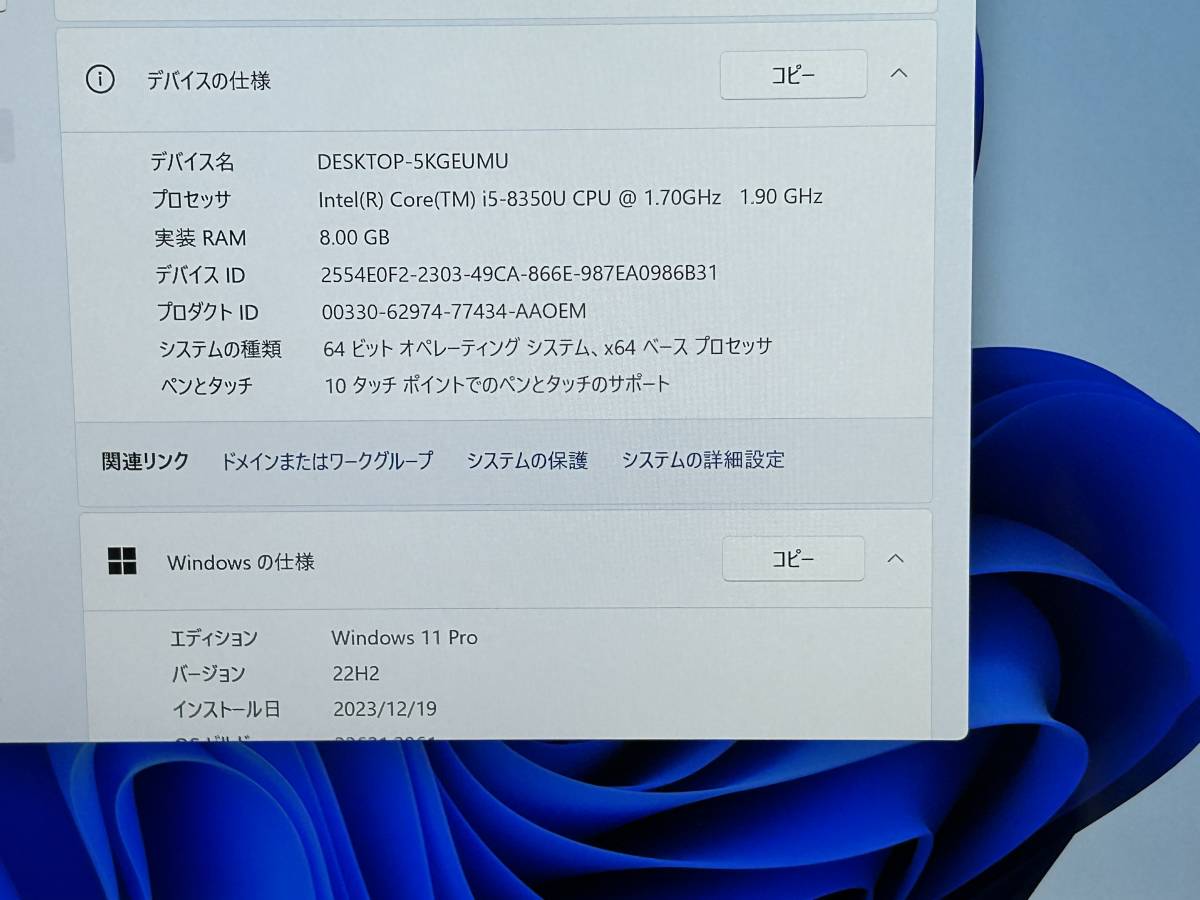Click the プロセッサ label
Screen dimensions: 1200x900
[192, 199]
